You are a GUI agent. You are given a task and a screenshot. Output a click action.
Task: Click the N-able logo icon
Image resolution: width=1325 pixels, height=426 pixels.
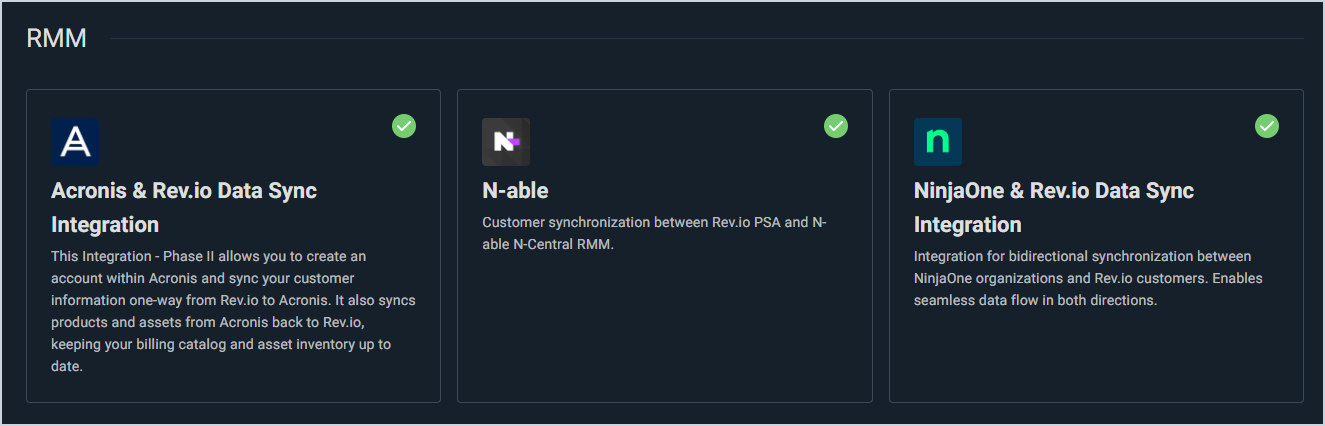tap(506, 142)
